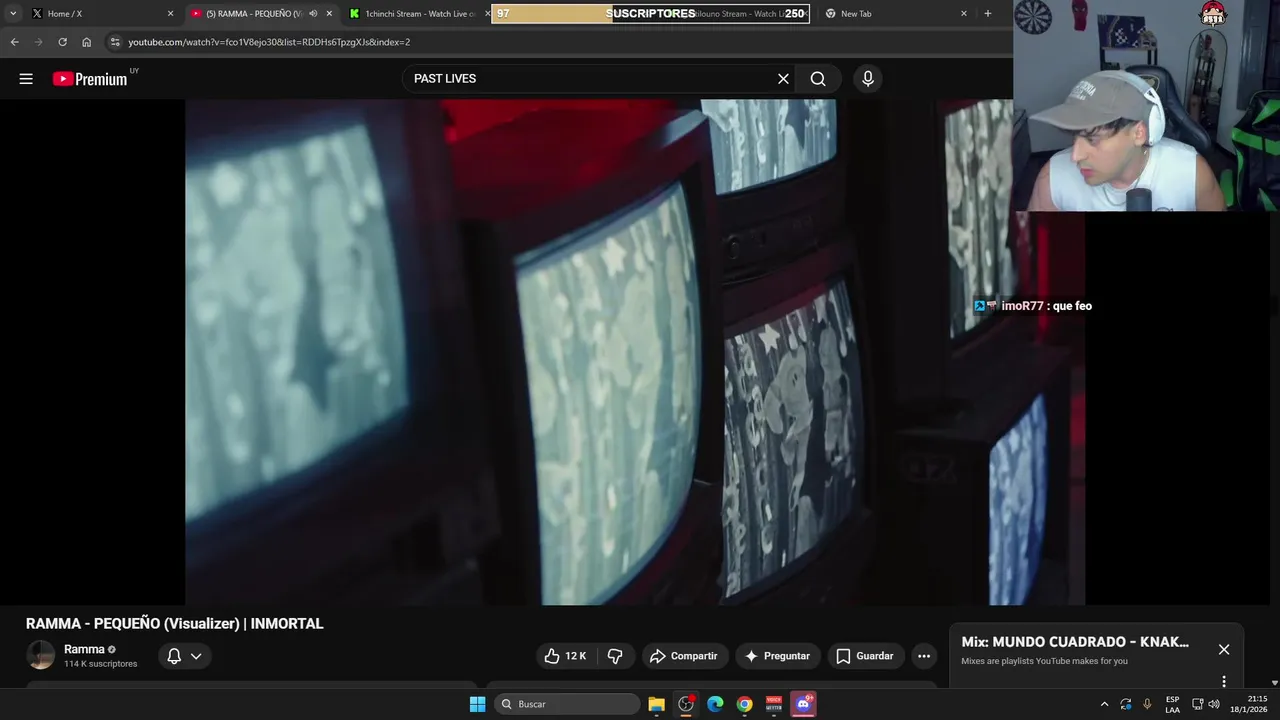This screenshot has height=720, width=1280.
Task: Open more actions three-dot menu
Action: [924, 656]
